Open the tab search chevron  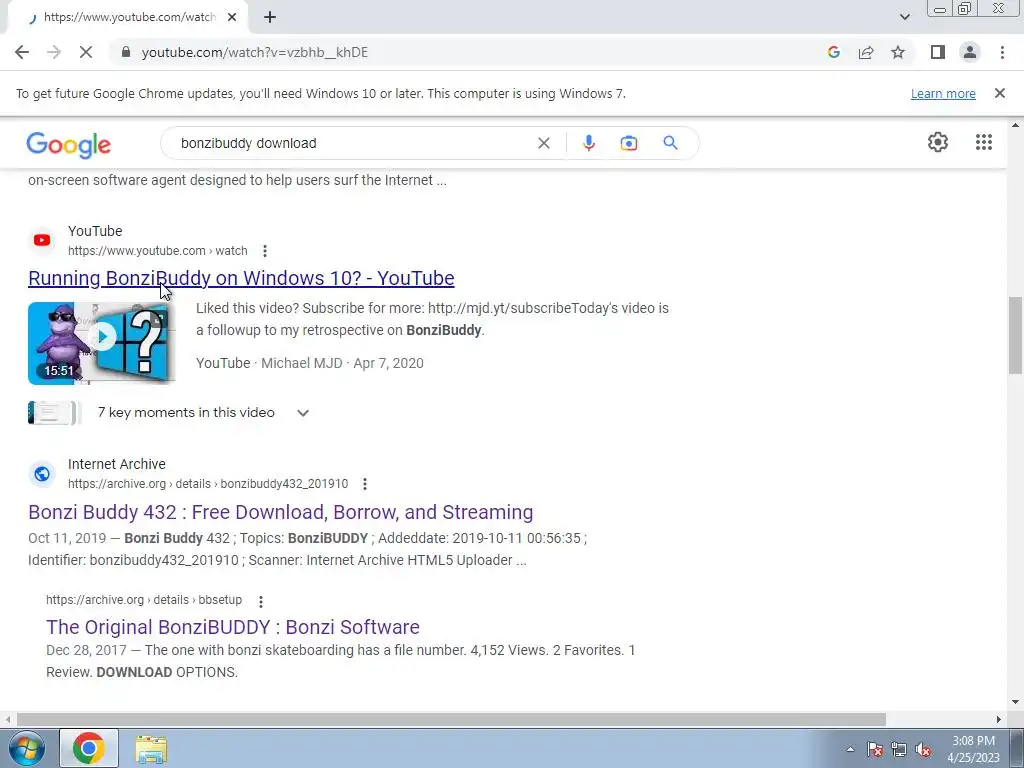(x=904, y=17)
